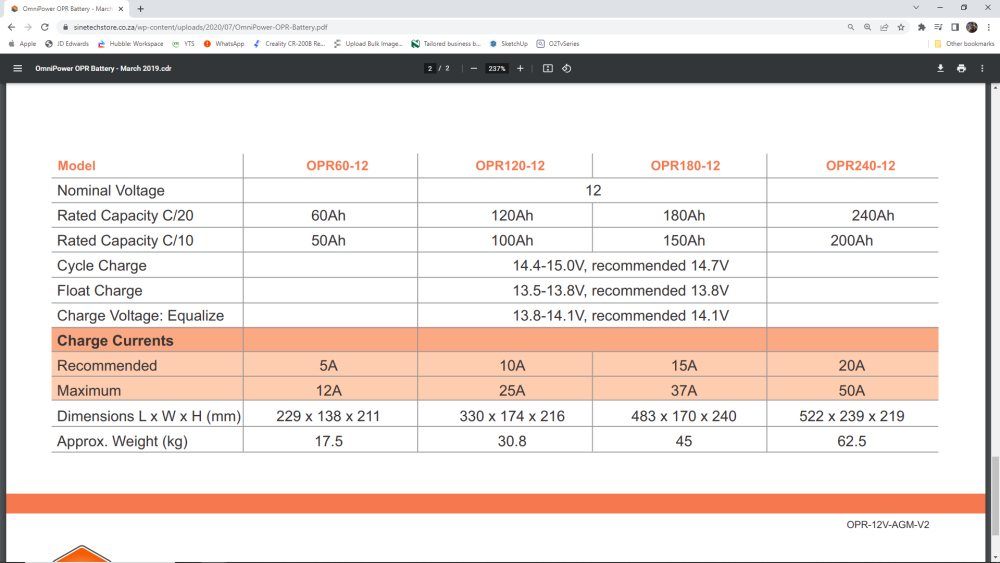Open the Upload Bulk Image bookmark
The height and width of the screenshot is (563, 1000).
tap(369, 44)
